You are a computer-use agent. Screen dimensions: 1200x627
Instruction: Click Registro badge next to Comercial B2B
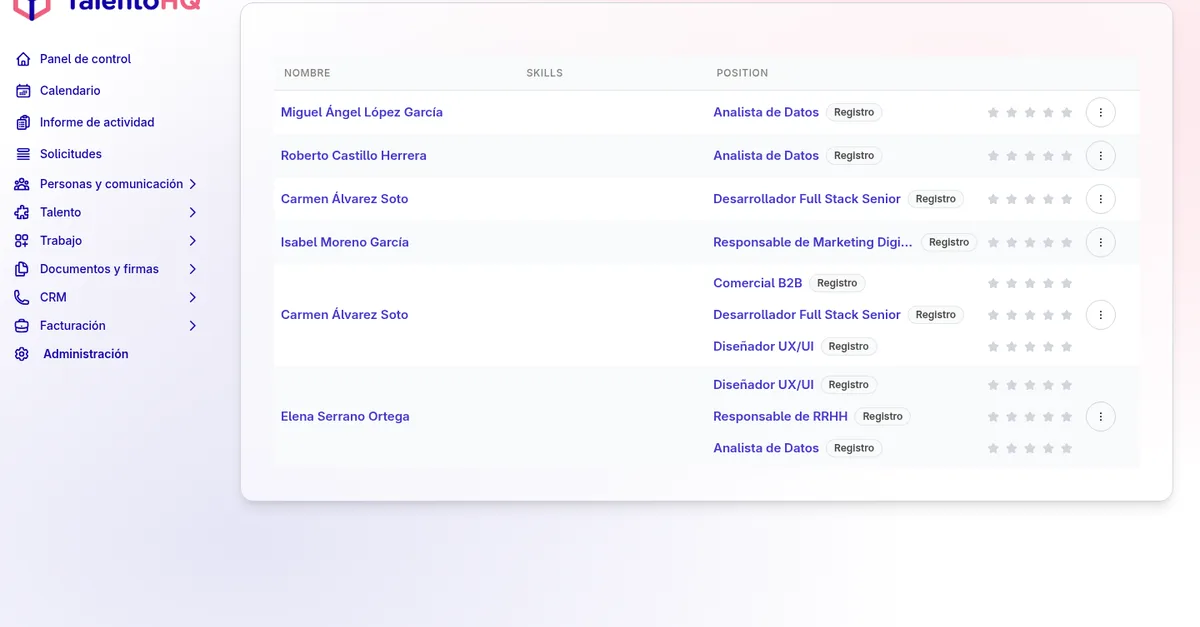837,284
